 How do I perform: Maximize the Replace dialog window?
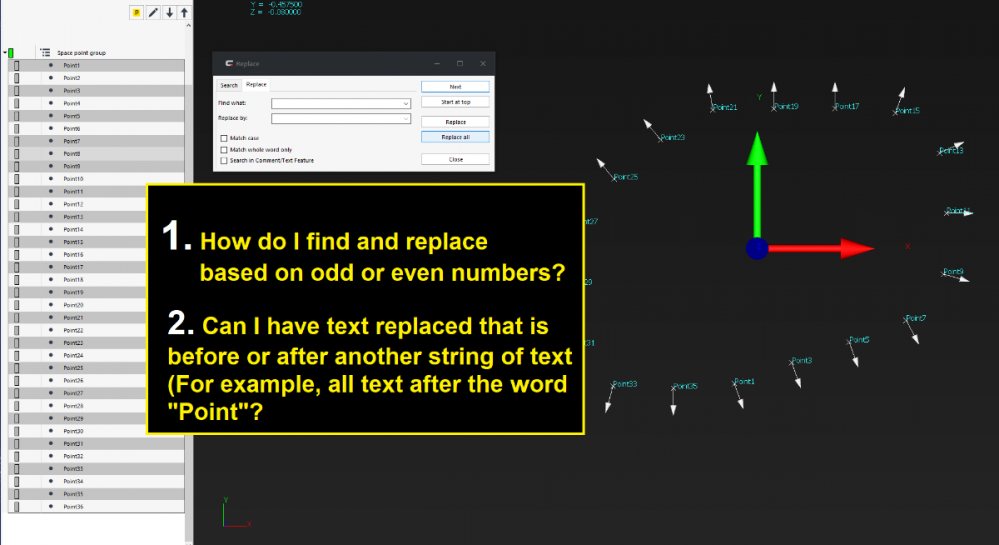[x=459, y=63]
